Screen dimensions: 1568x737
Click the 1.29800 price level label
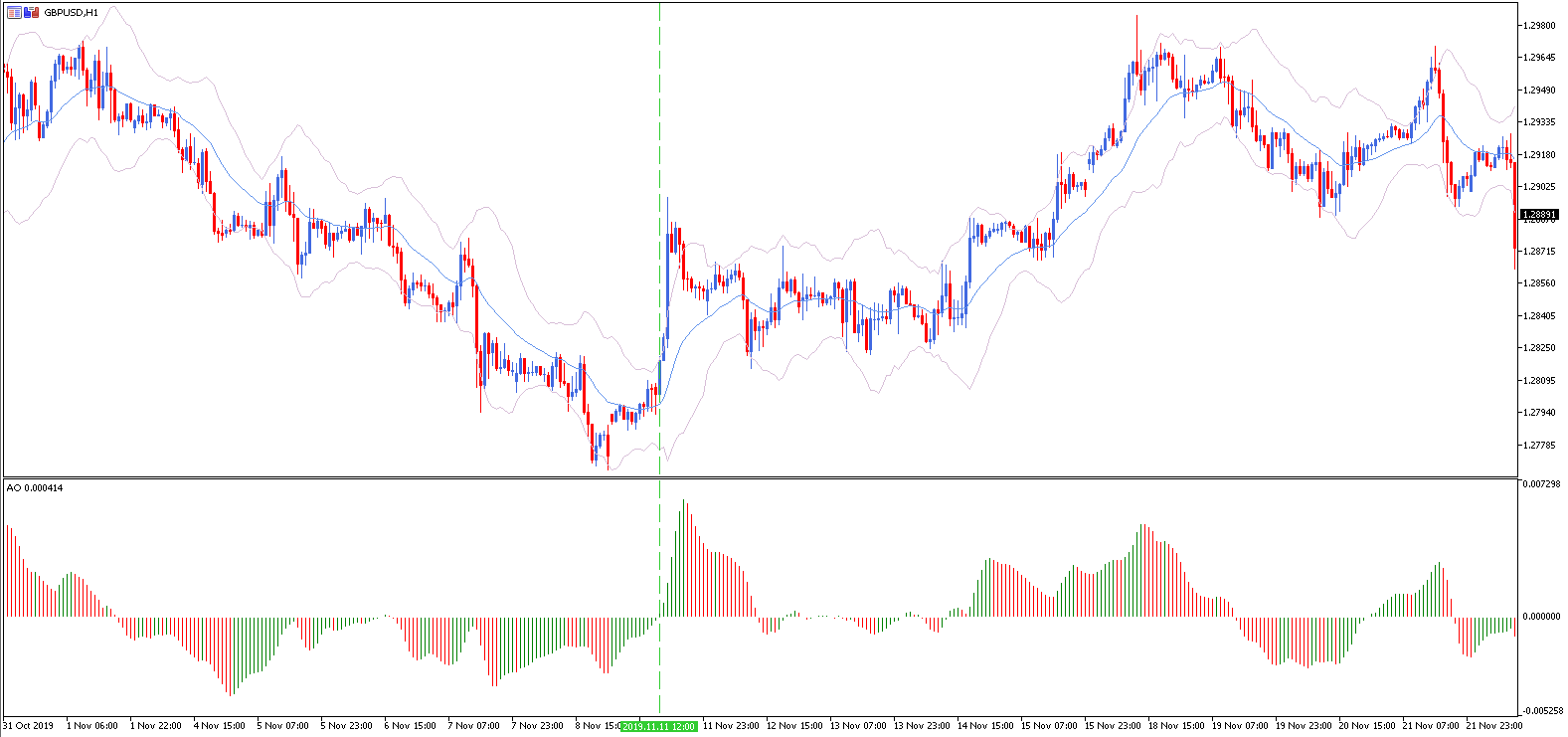[1539, 26]
